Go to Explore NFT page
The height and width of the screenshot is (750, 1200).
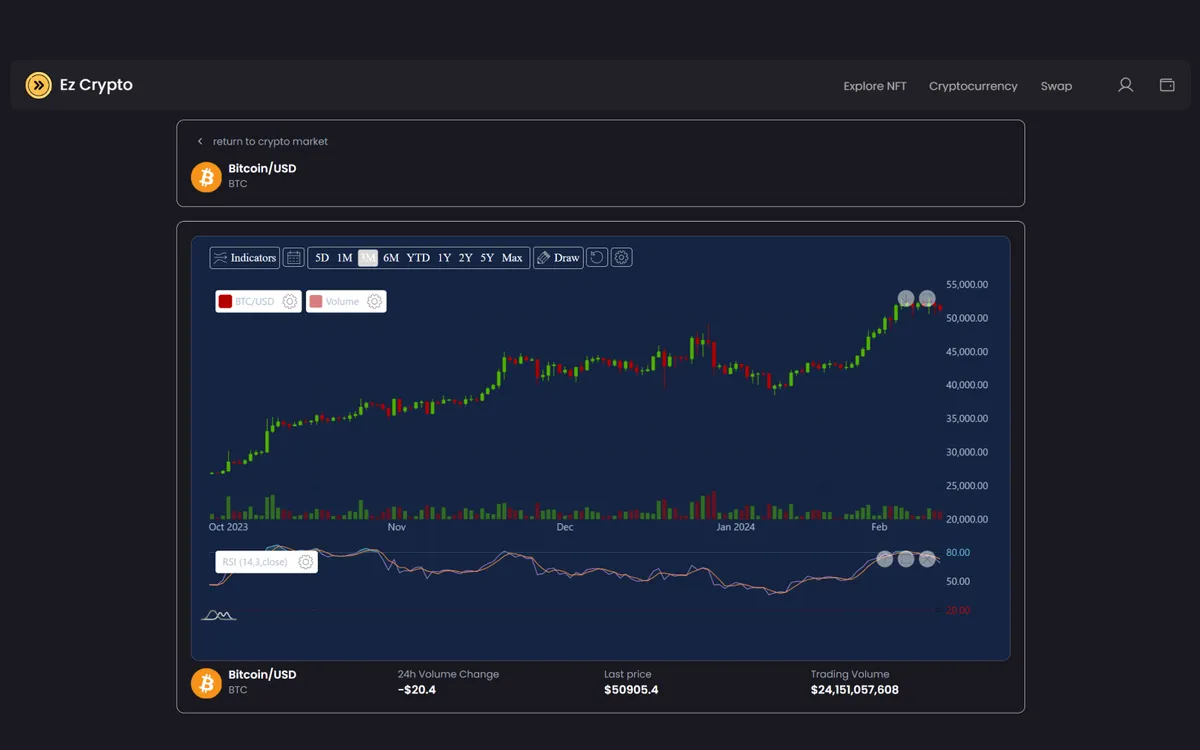tap(875, 86)
